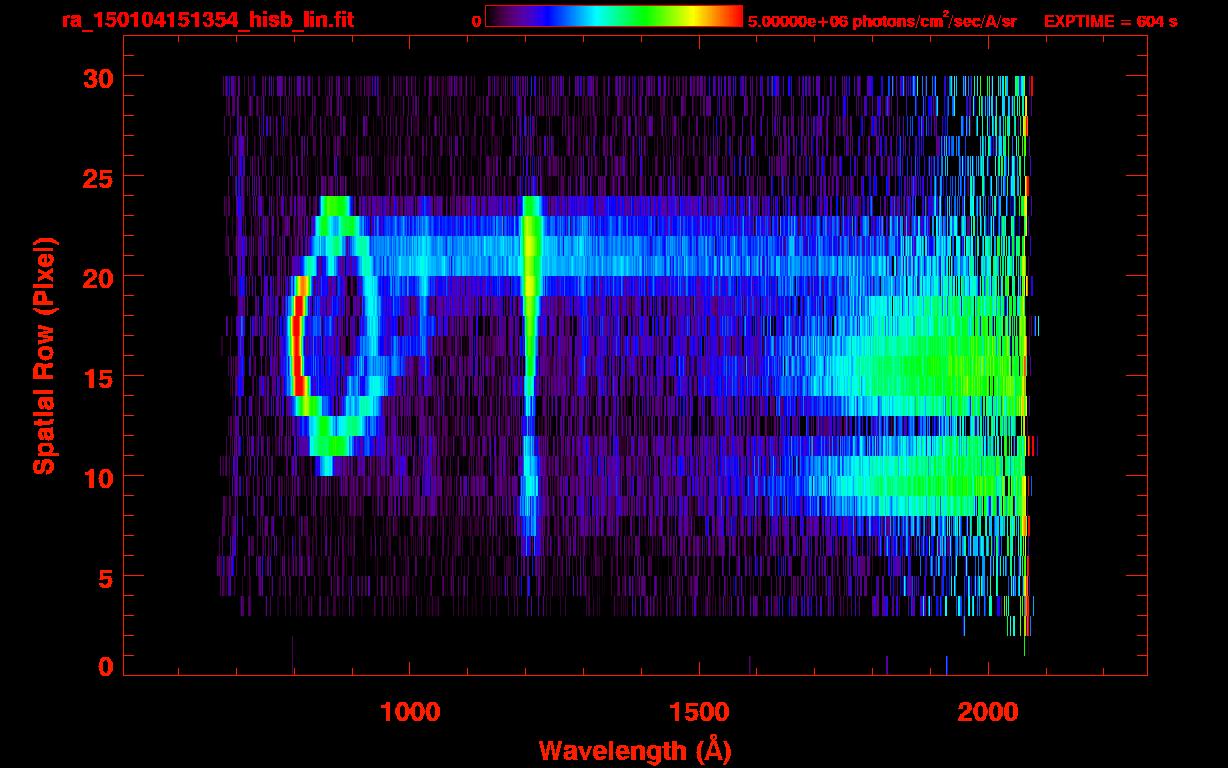This screenshot has width=1228, height=768.
Task: Click the 25 spatial row tick label
Action: point(97,177)
